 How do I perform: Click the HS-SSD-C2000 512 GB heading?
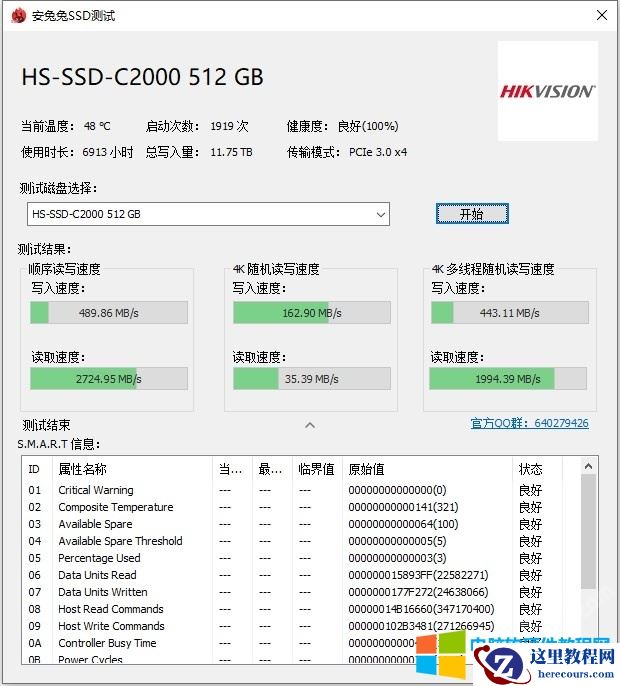(x=143, y=77)
